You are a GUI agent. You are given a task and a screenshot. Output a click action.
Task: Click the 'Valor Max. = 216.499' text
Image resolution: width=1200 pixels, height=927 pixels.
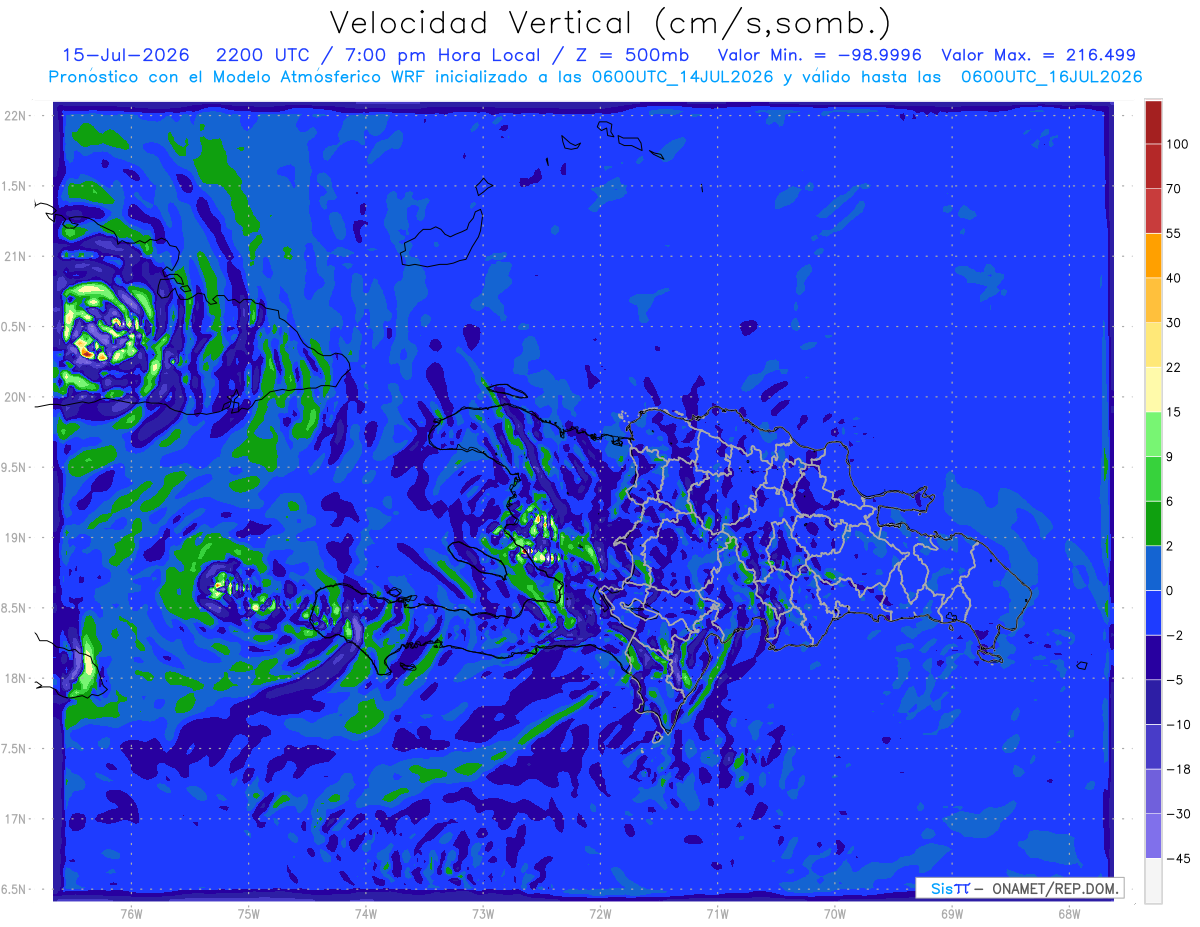tap(1039, 55)
